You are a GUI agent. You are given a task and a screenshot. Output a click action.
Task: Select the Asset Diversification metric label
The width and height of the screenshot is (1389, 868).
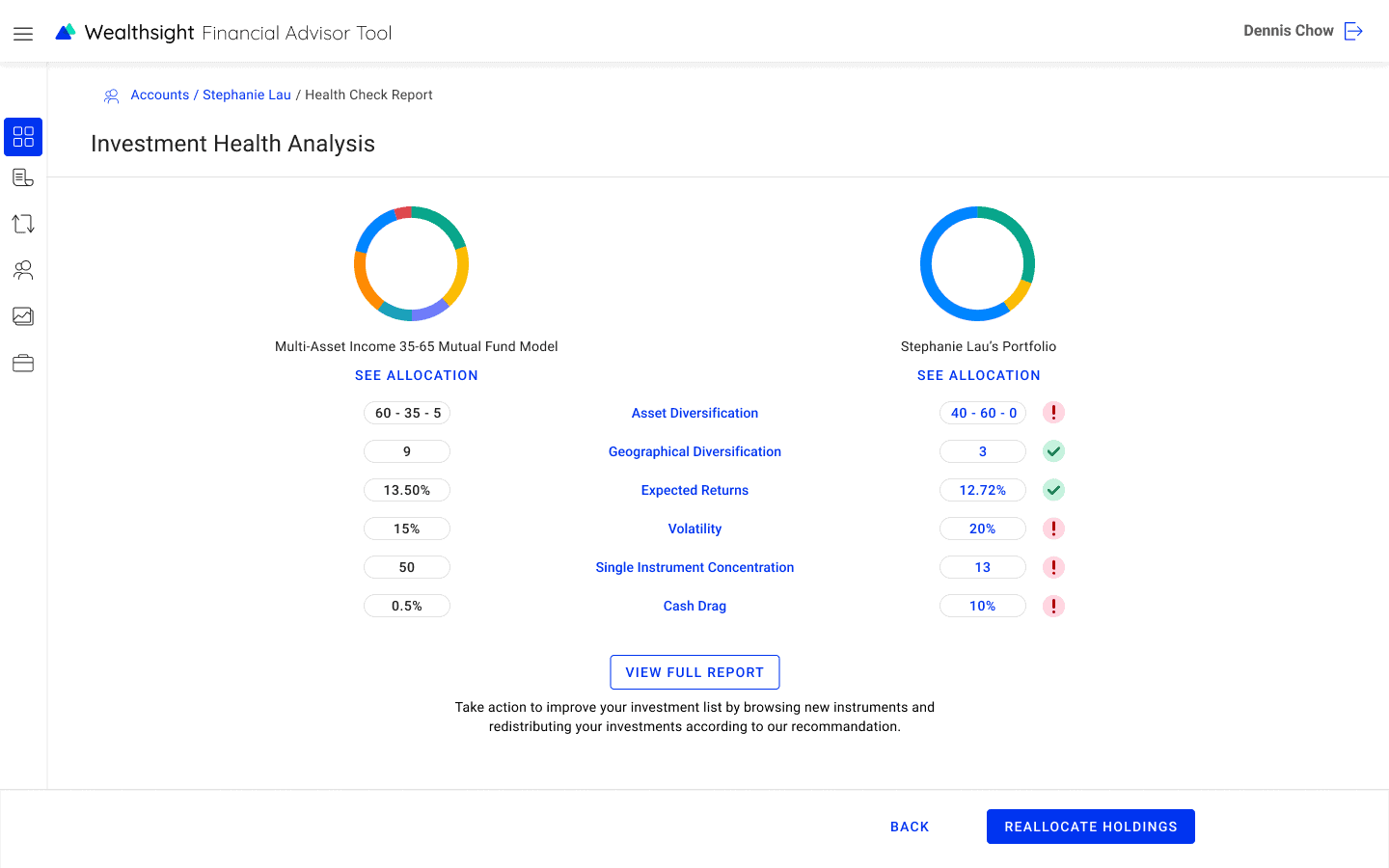click(x=694, y=413)
